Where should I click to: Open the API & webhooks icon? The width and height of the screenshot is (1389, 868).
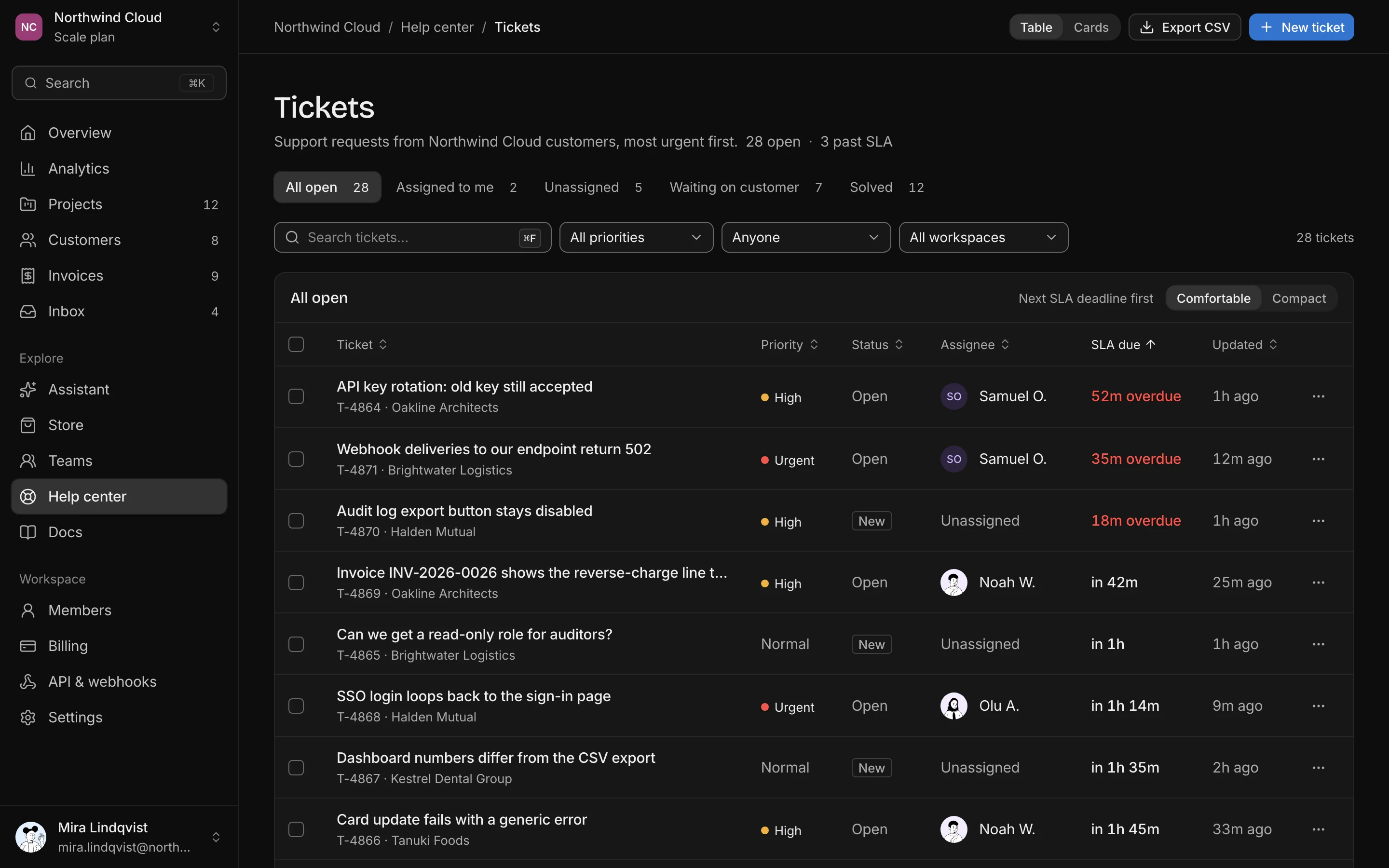click(27, 681)
